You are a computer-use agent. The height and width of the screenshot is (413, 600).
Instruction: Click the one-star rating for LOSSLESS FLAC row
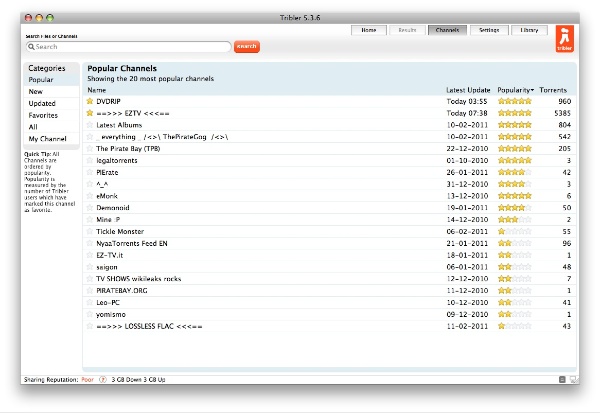click(515, 326)
